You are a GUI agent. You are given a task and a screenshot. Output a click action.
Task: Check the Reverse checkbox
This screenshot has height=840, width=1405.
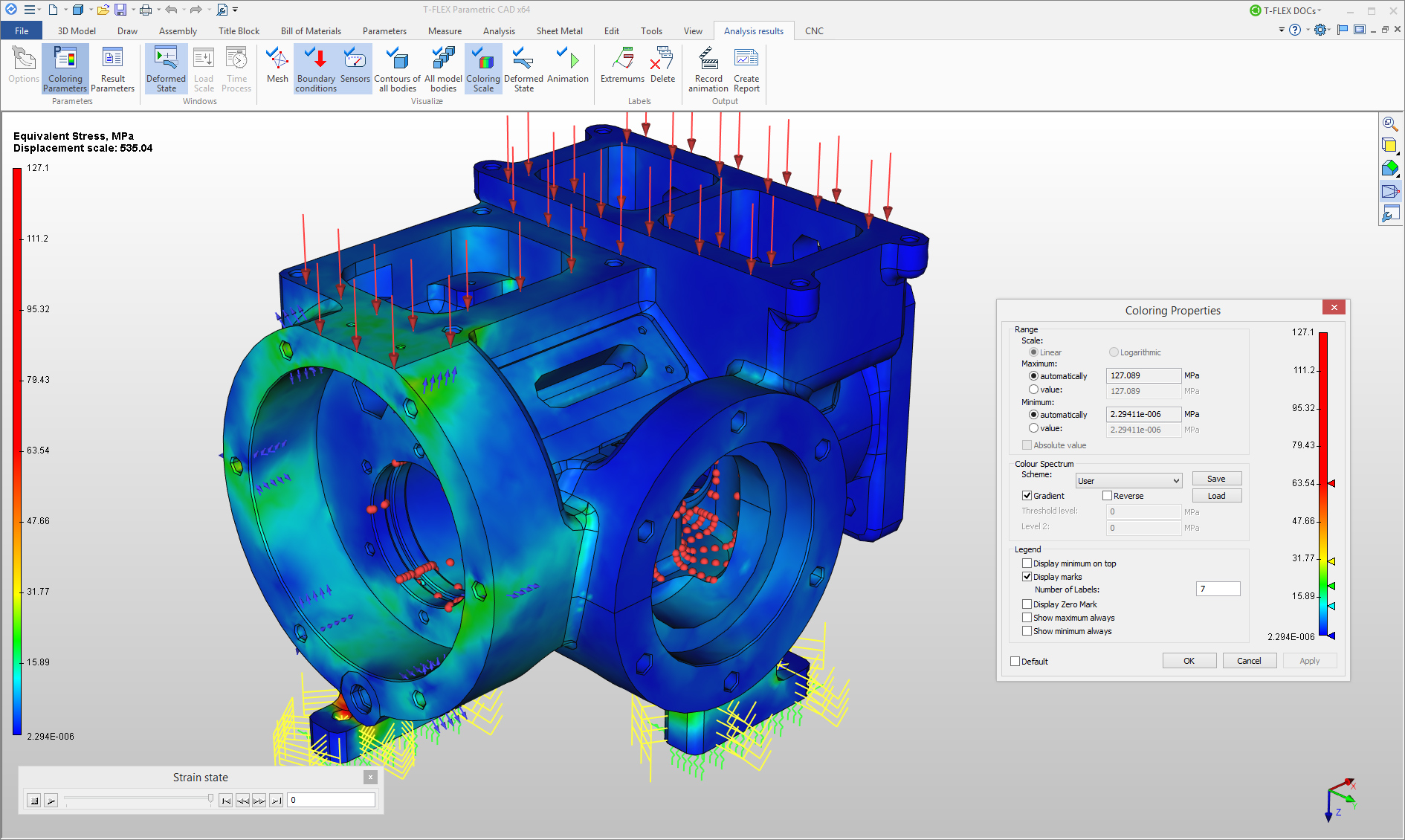tap(1107, 496)
